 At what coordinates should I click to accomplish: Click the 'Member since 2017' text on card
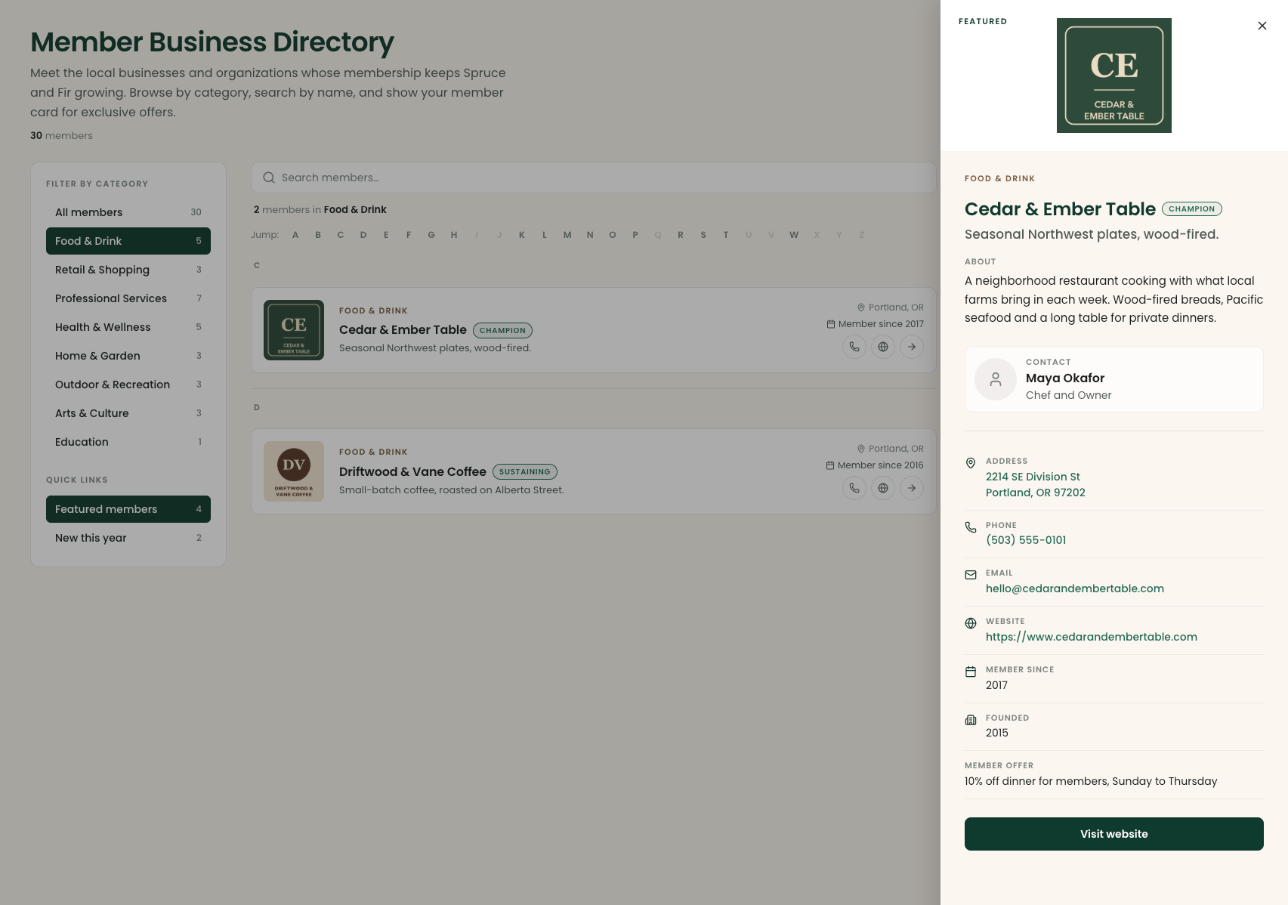coord(880,324)
